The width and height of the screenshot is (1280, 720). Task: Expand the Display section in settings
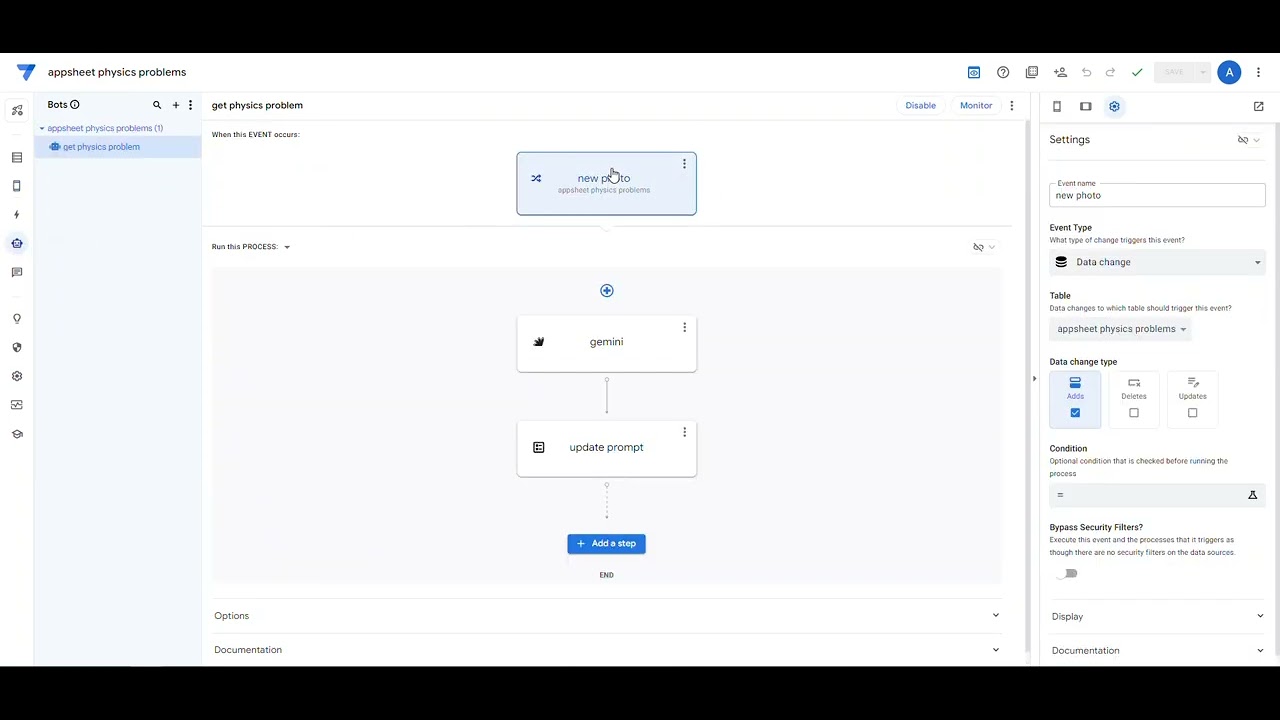coord(1157,616)
